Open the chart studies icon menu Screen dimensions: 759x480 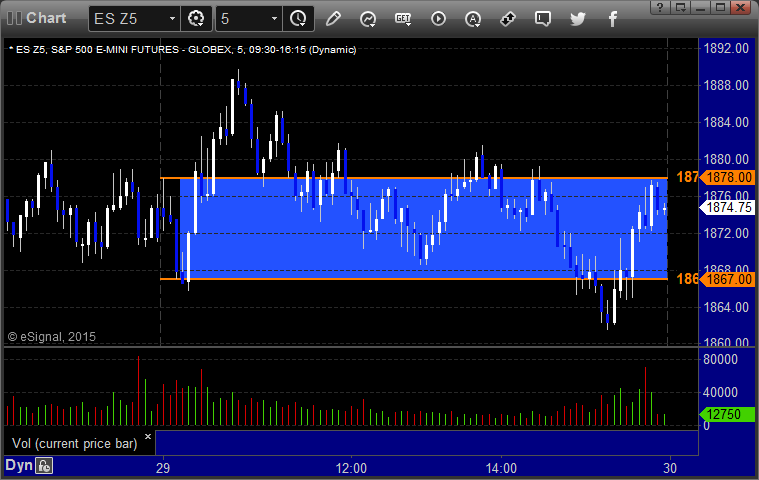pyautogui.click(x=368, y=19)
